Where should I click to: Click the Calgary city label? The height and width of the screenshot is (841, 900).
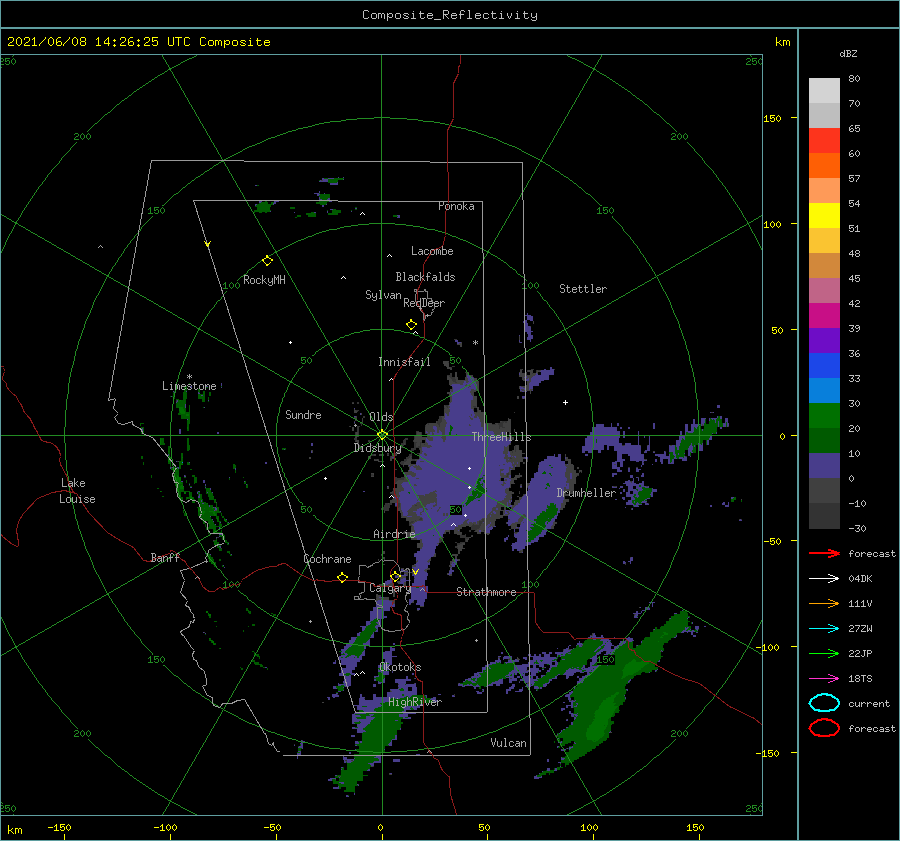pyautogui.click(x=390, y=588)
